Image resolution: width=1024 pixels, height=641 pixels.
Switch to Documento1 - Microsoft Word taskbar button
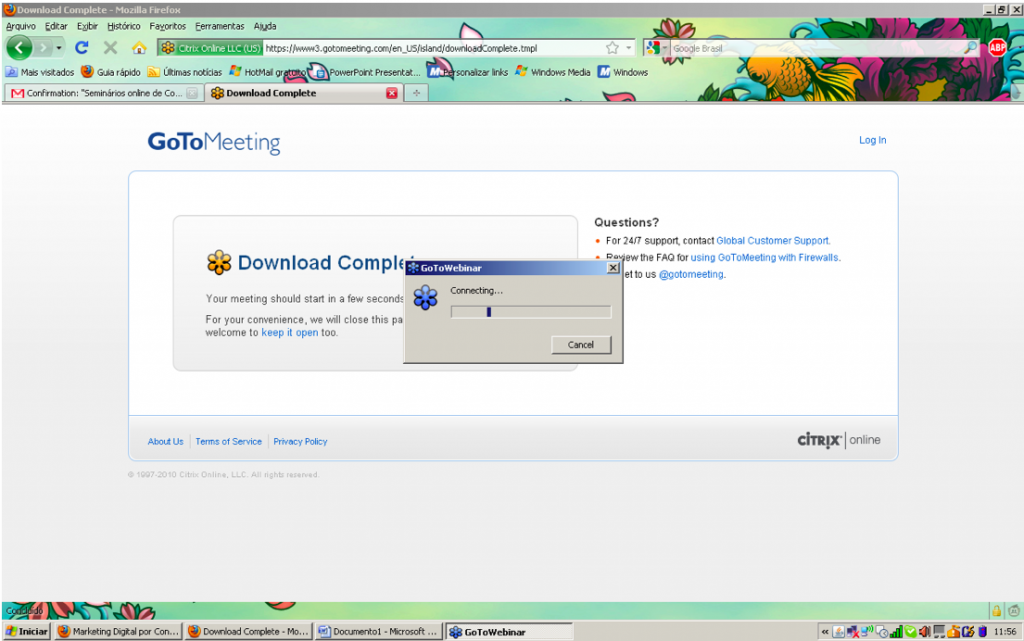(378, 631)
